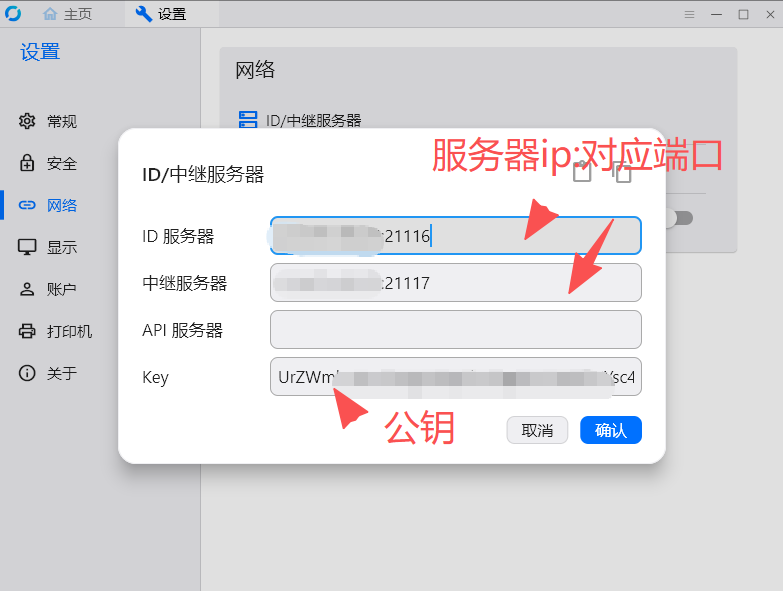The width and height of the screenshot is (783, 591).
Task: Confirm with the blue 确认 button
Action: point(611,430)
